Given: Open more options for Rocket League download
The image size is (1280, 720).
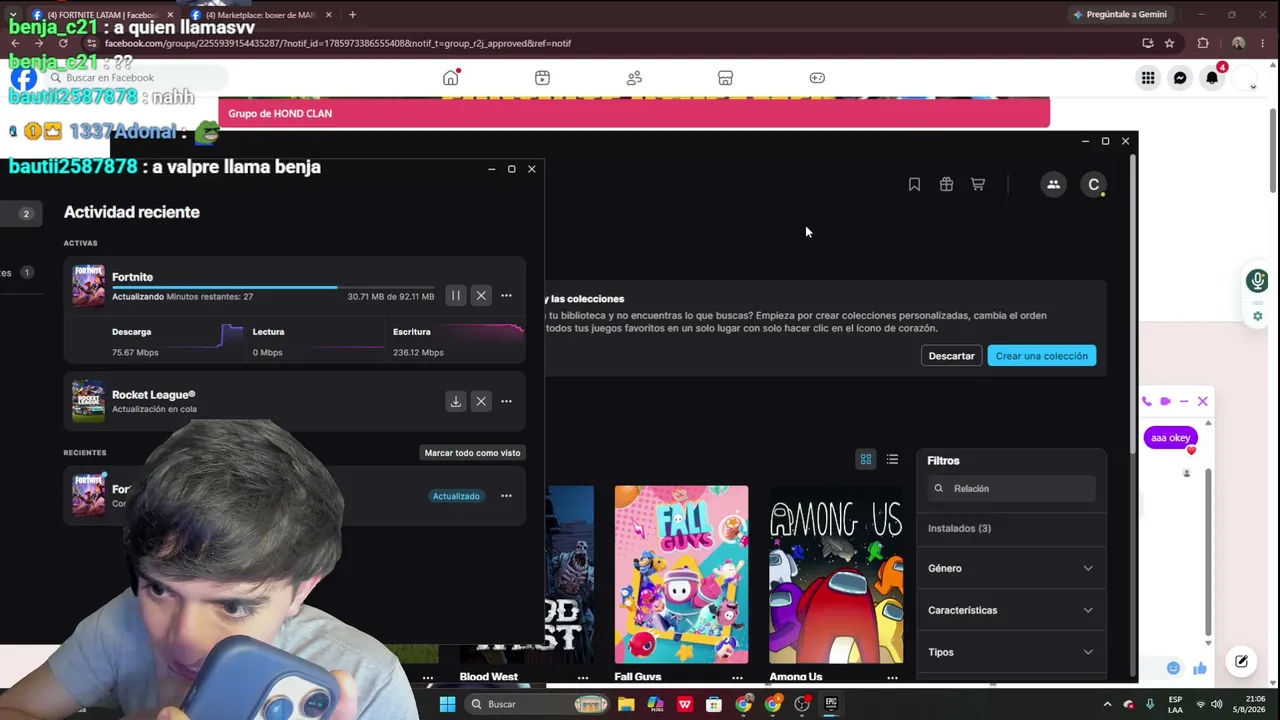Looking at the screenshot, I should (x=506, y=402).
